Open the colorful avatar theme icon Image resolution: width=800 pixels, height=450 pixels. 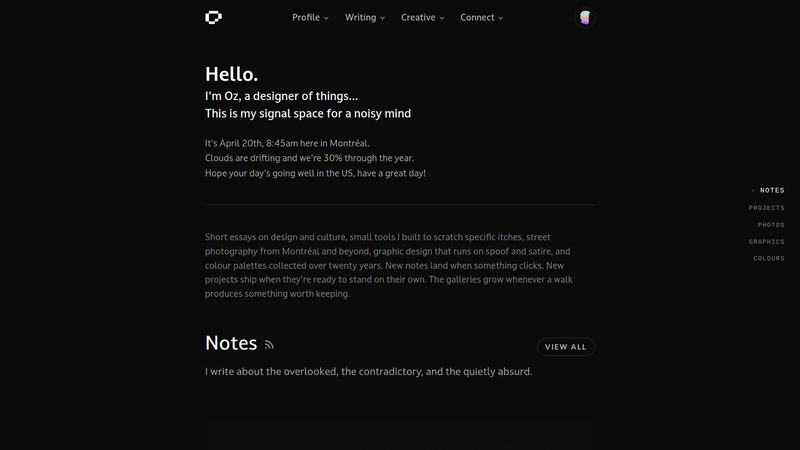pos(585,17)
